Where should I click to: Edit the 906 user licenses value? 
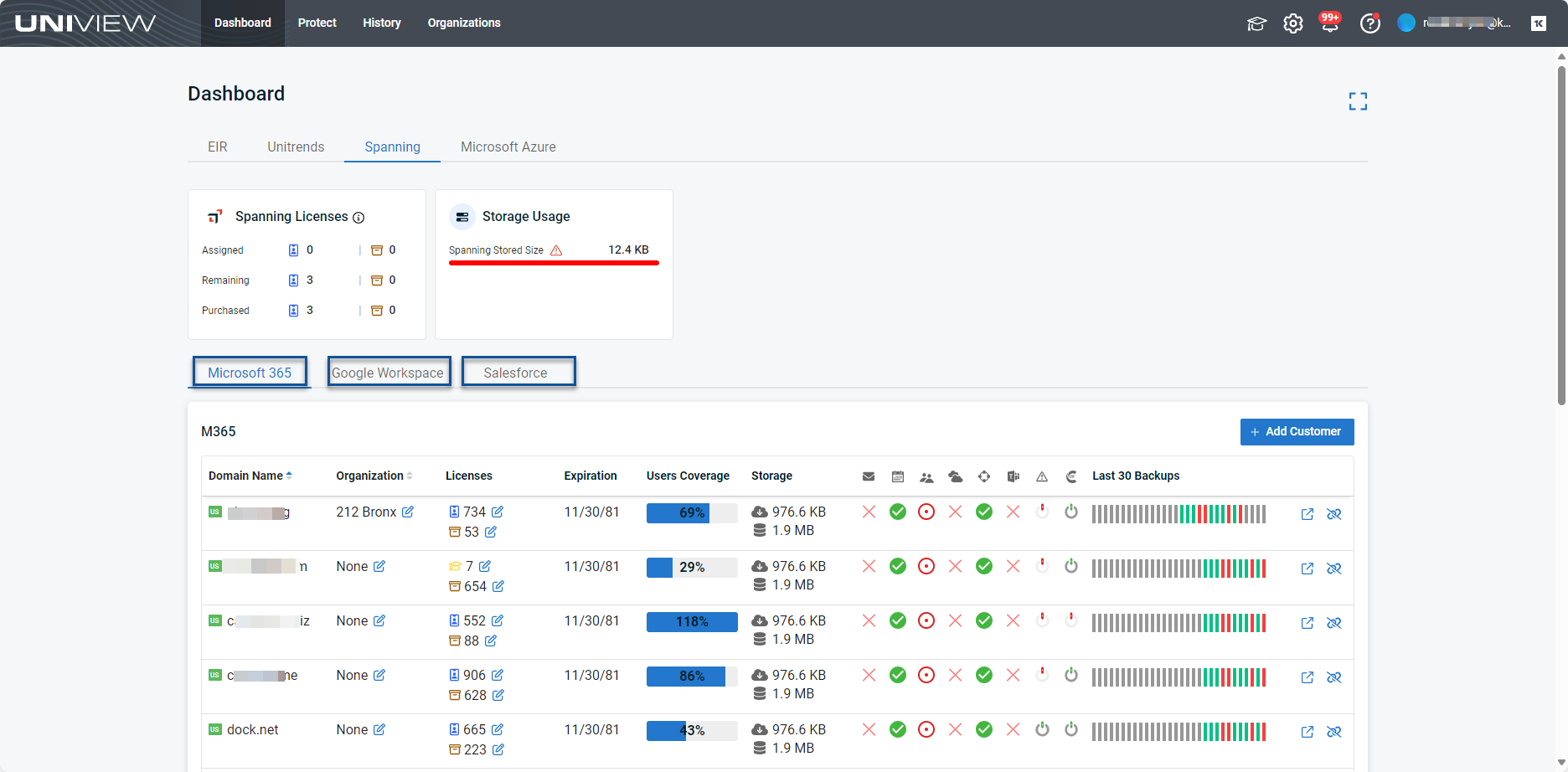tap(498, 675)
